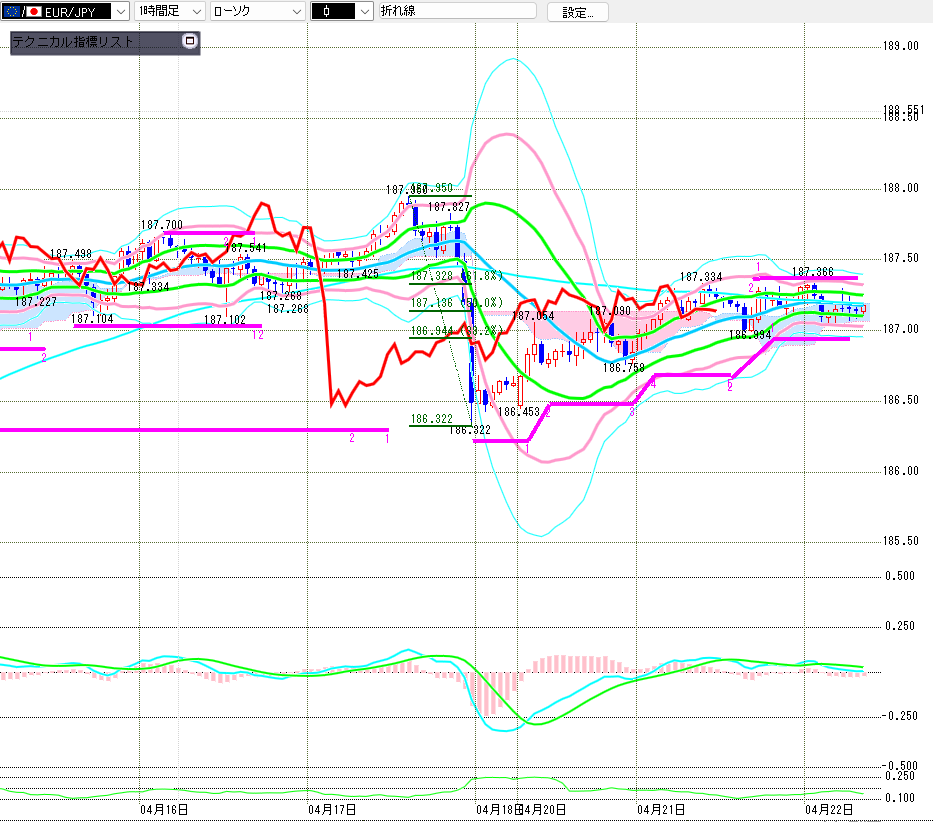Expand the candle color dropdown arrow
This screenshot has width=933, height=822.
364,12
